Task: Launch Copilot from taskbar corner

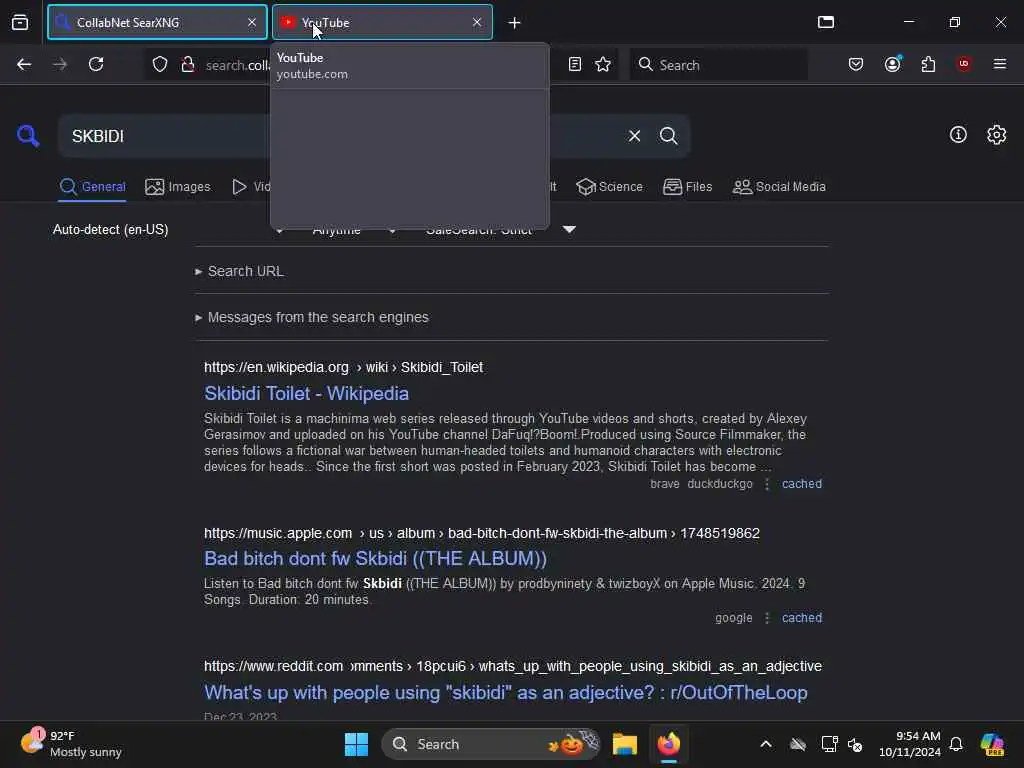Action: click(x=992, y=744)
